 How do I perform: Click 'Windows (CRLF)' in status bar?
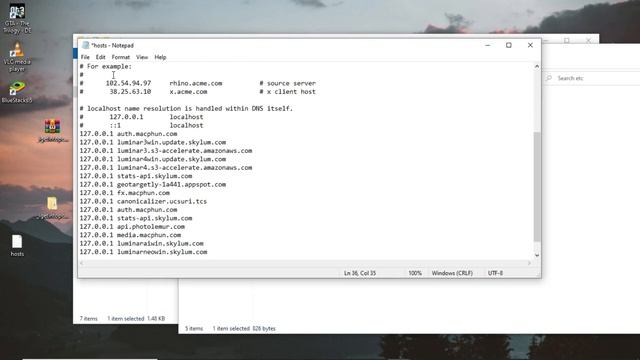point(452,273)
